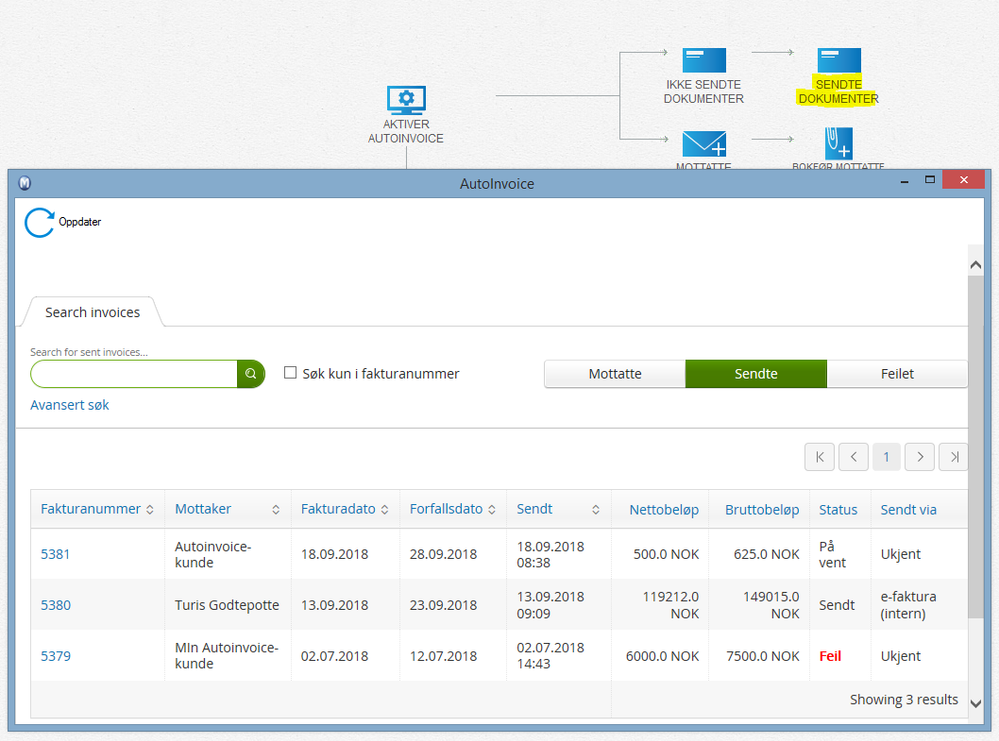Click scrollbar down arrow
The height and width of the screenshot is (741, 999).
point(975,703)
